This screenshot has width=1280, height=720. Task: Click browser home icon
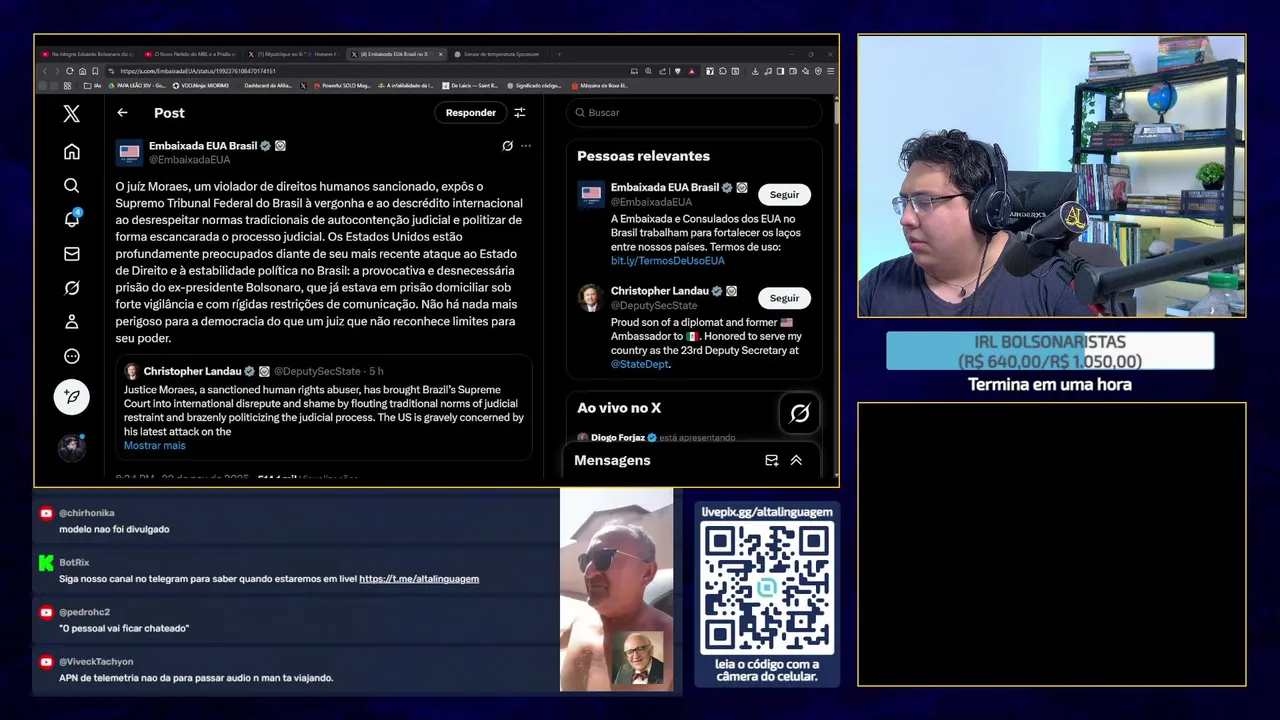coord(83,71)
